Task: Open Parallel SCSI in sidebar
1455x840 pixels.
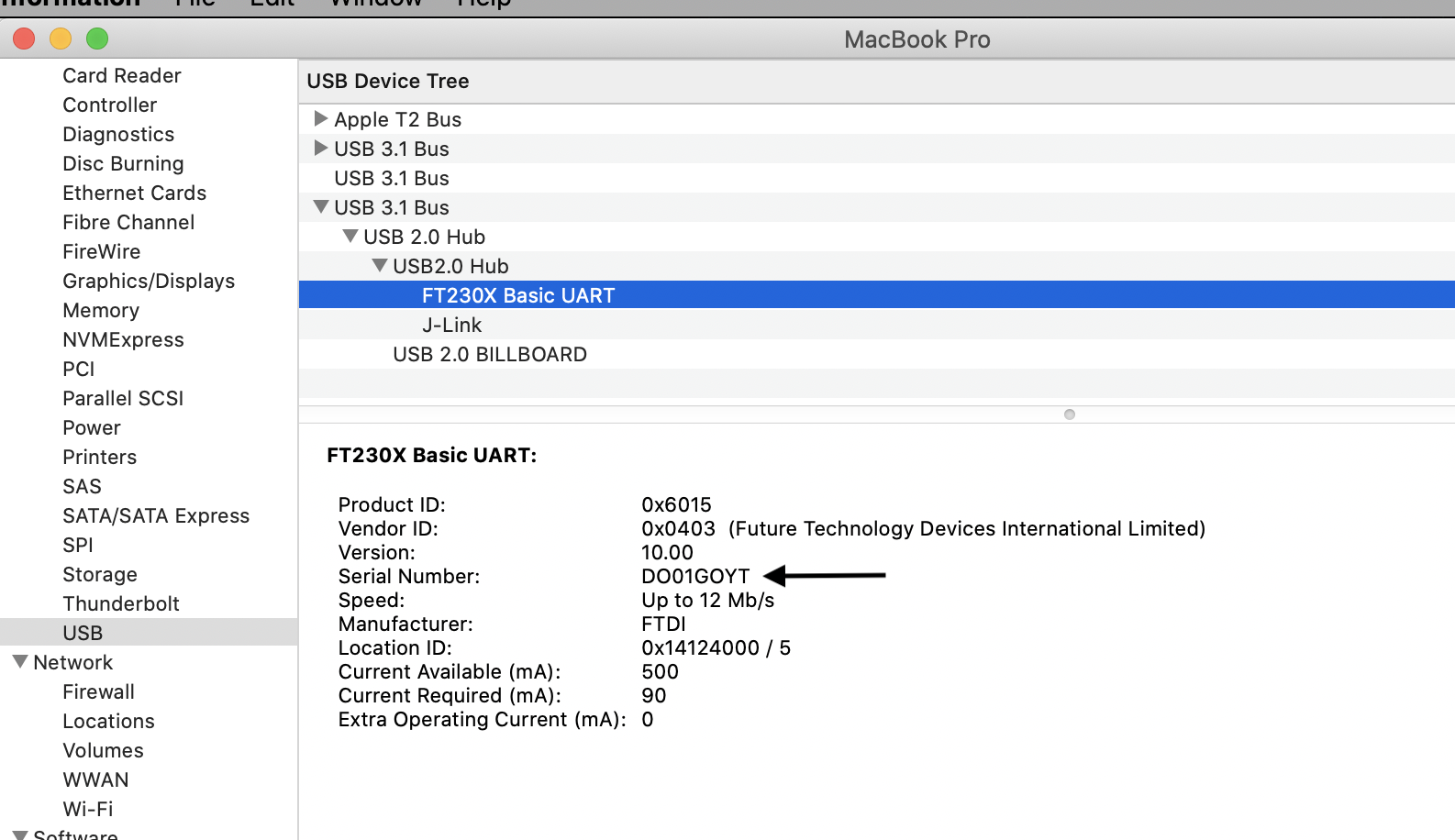Action: point(123,398)
